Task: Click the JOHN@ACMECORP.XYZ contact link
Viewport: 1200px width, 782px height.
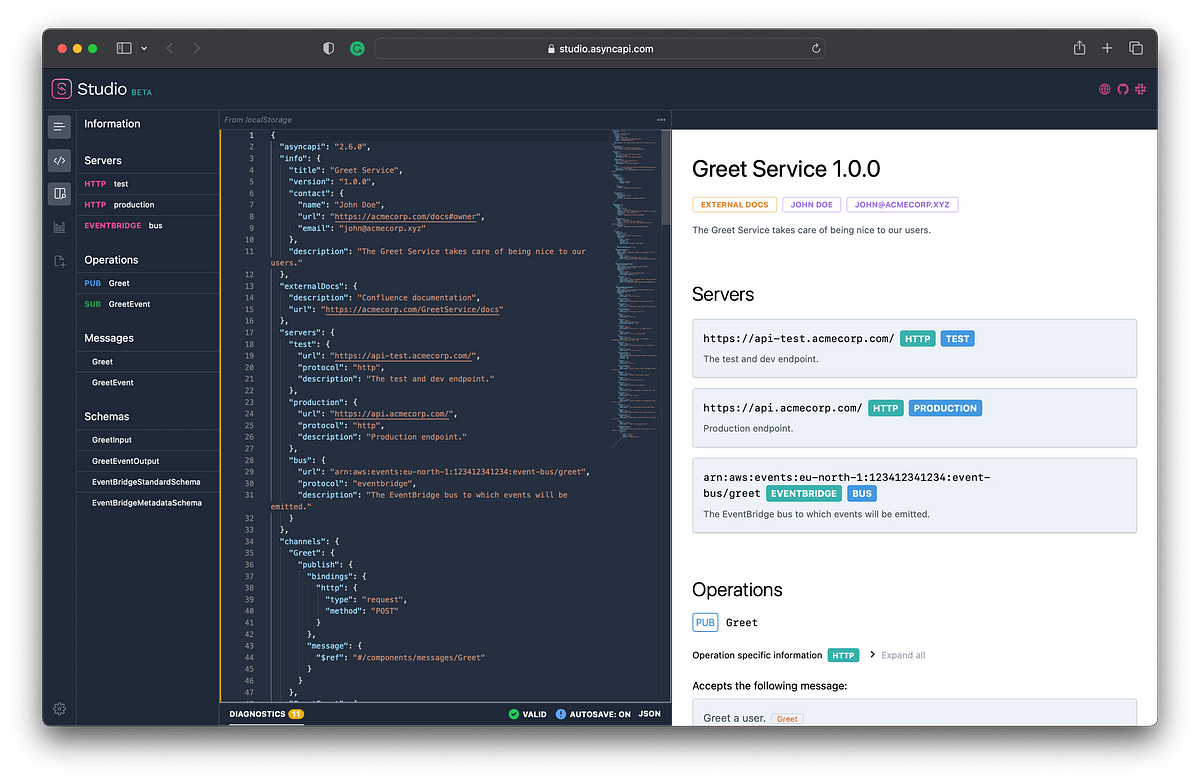Action: pyautogui.click(x=902, y=204)
